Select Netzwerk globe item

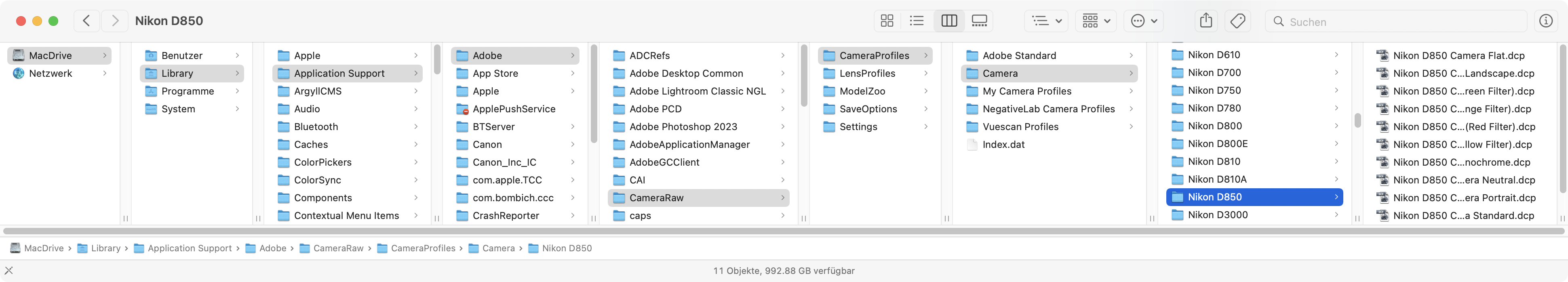tap(59, 73)
